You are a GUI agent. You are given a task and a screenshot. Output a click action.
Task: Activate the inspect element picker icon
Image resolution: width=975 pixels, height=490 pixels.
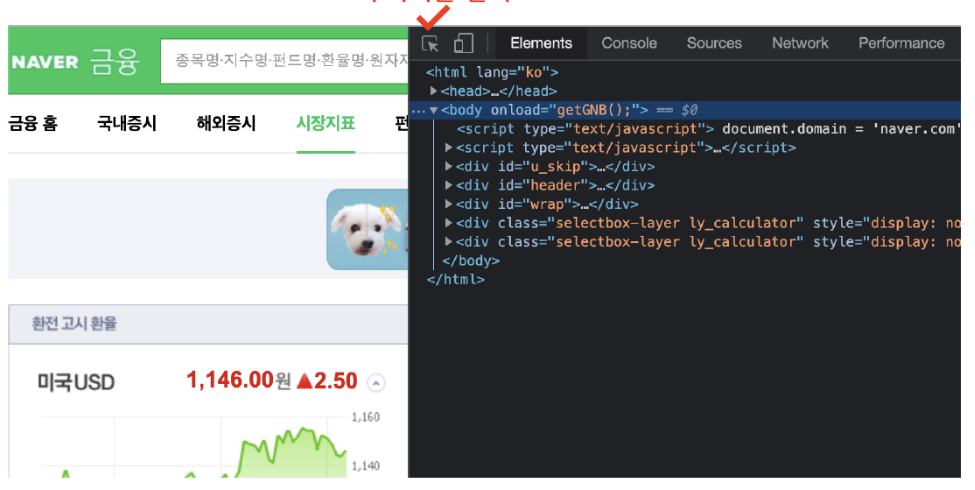[x=430, y=44]
